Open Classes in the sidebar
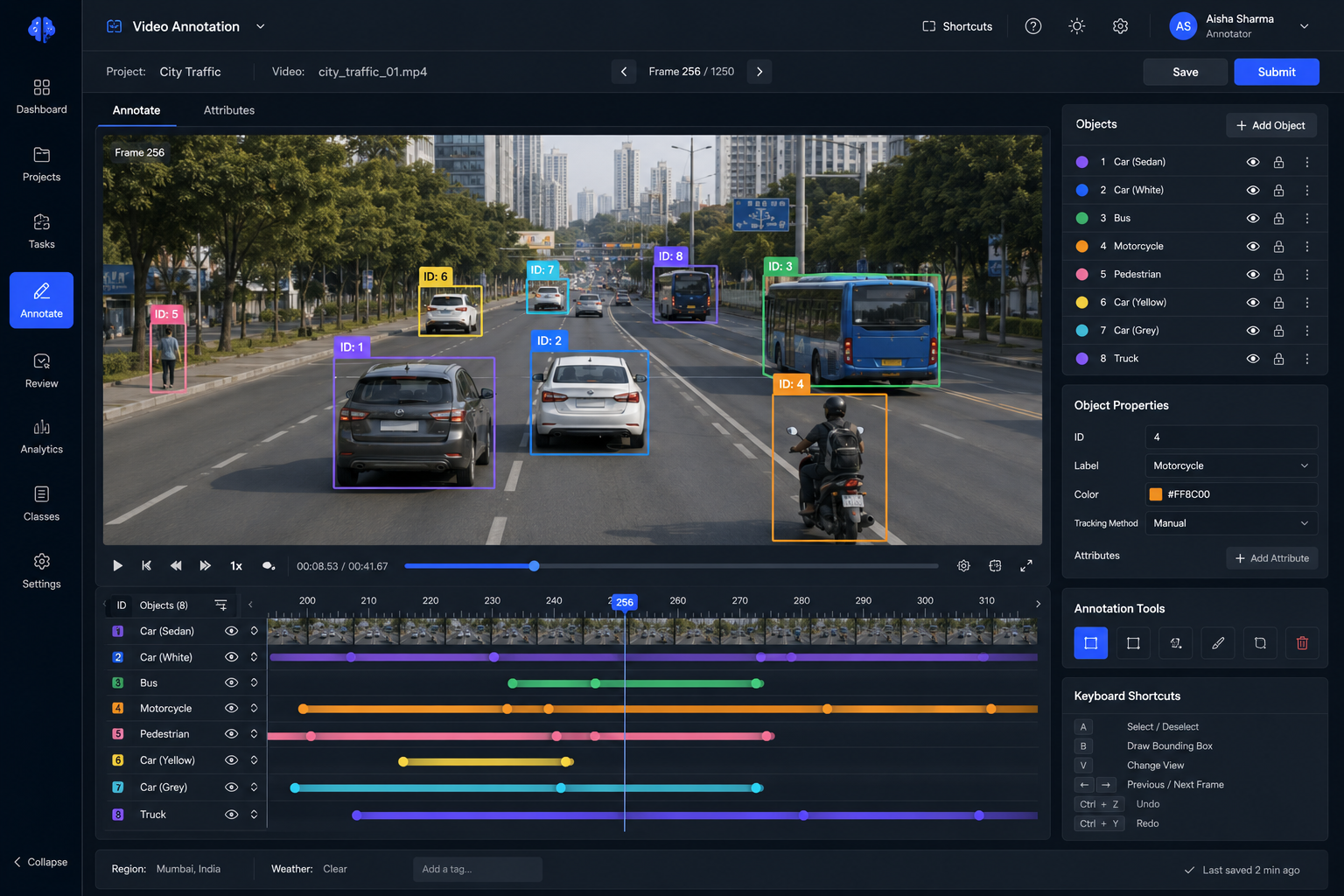Viewport: 1344px width, 896px height. click(x=41, y=504)
